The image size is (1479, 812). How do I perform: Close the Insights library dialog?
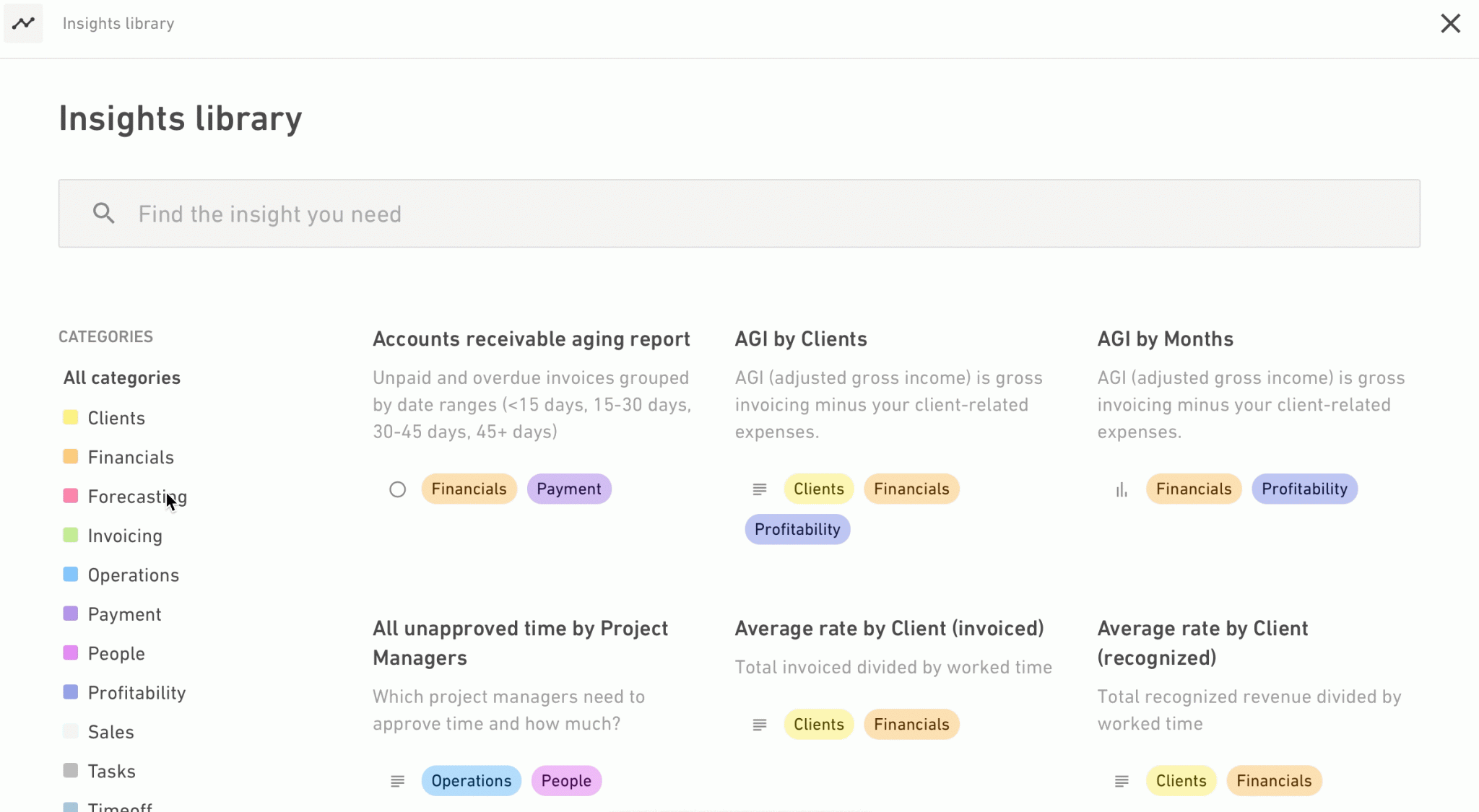[1450, 23]
